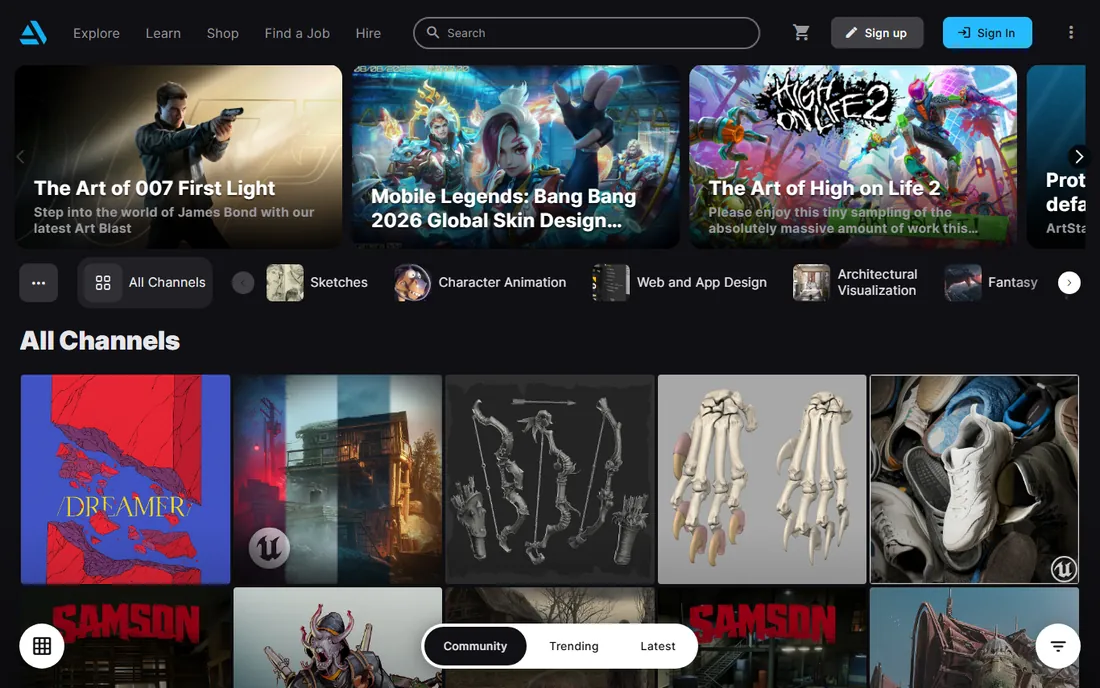Open the filter options button
Screen dimensions: 1100x688
pos(1058,646)
